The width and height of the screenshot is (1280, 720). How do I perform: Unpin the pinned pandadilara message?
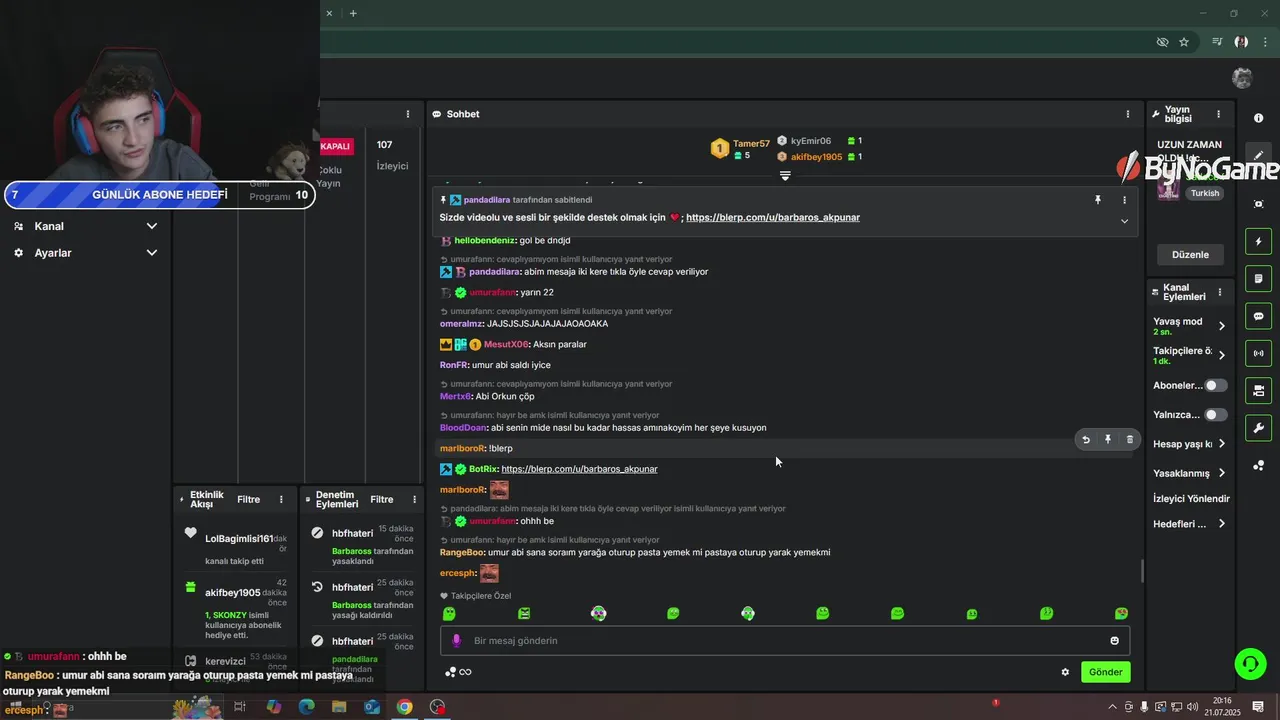coord(1097,200)
